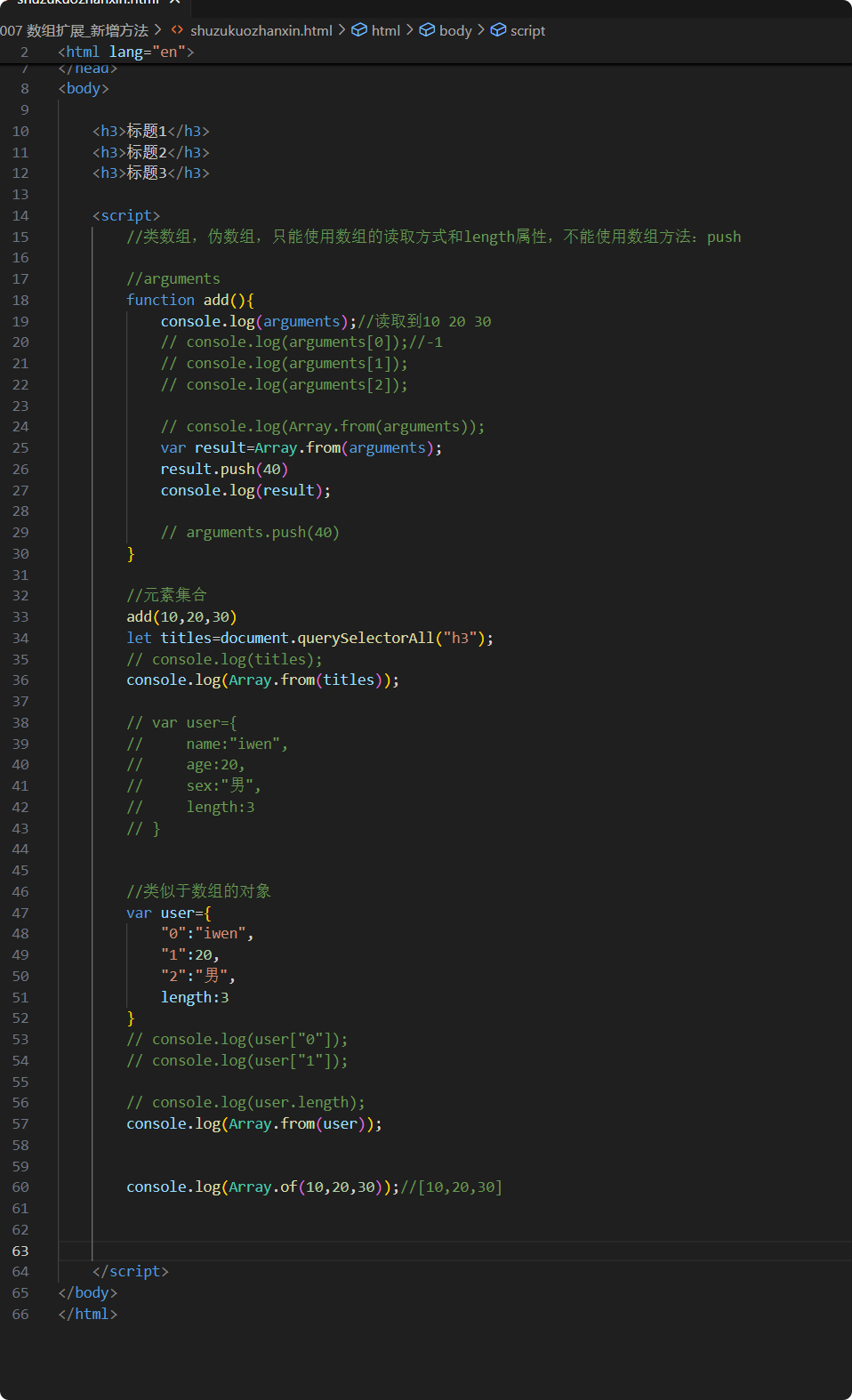Click the commented console.log(arguments[2]) line
Image resolution: width=852 pixels, height=1400 pixels.
coord(285,385)
